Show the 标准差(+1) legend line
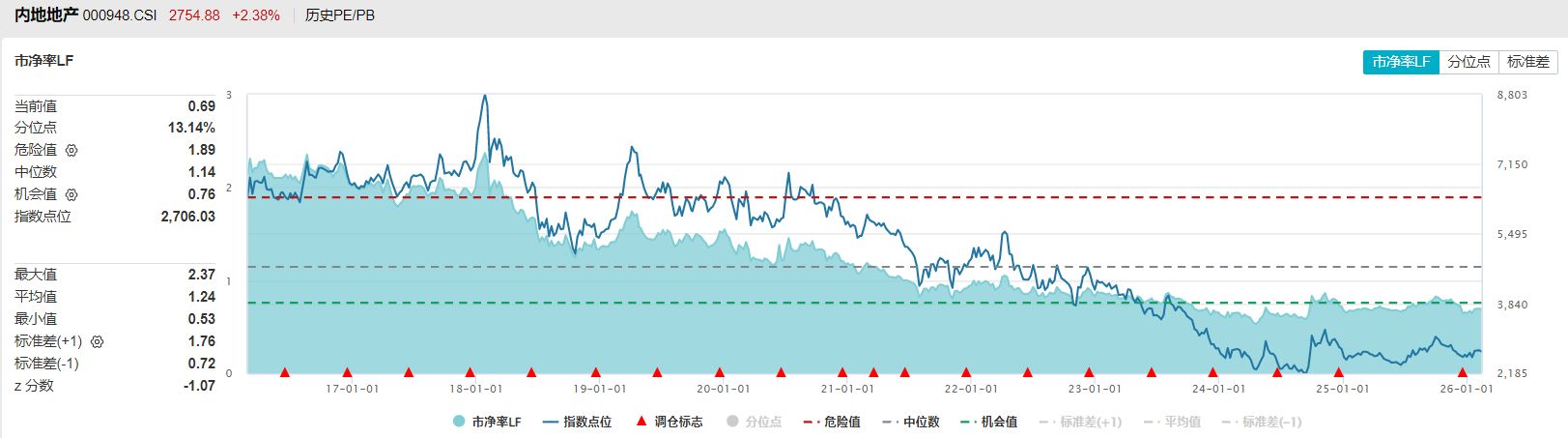The height and width of the screenshot is (438, 1568). (x=1080, y=422)
